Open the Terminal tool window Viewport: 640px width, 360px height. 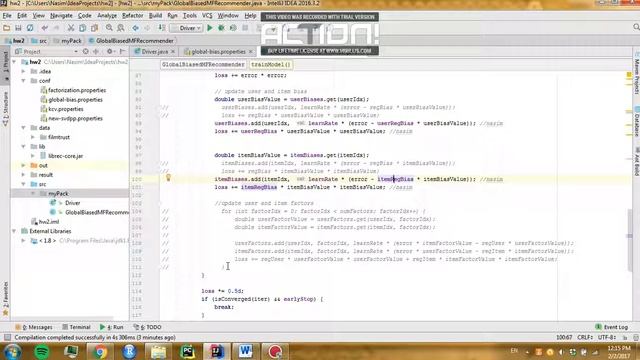click(x=76, y=327)
